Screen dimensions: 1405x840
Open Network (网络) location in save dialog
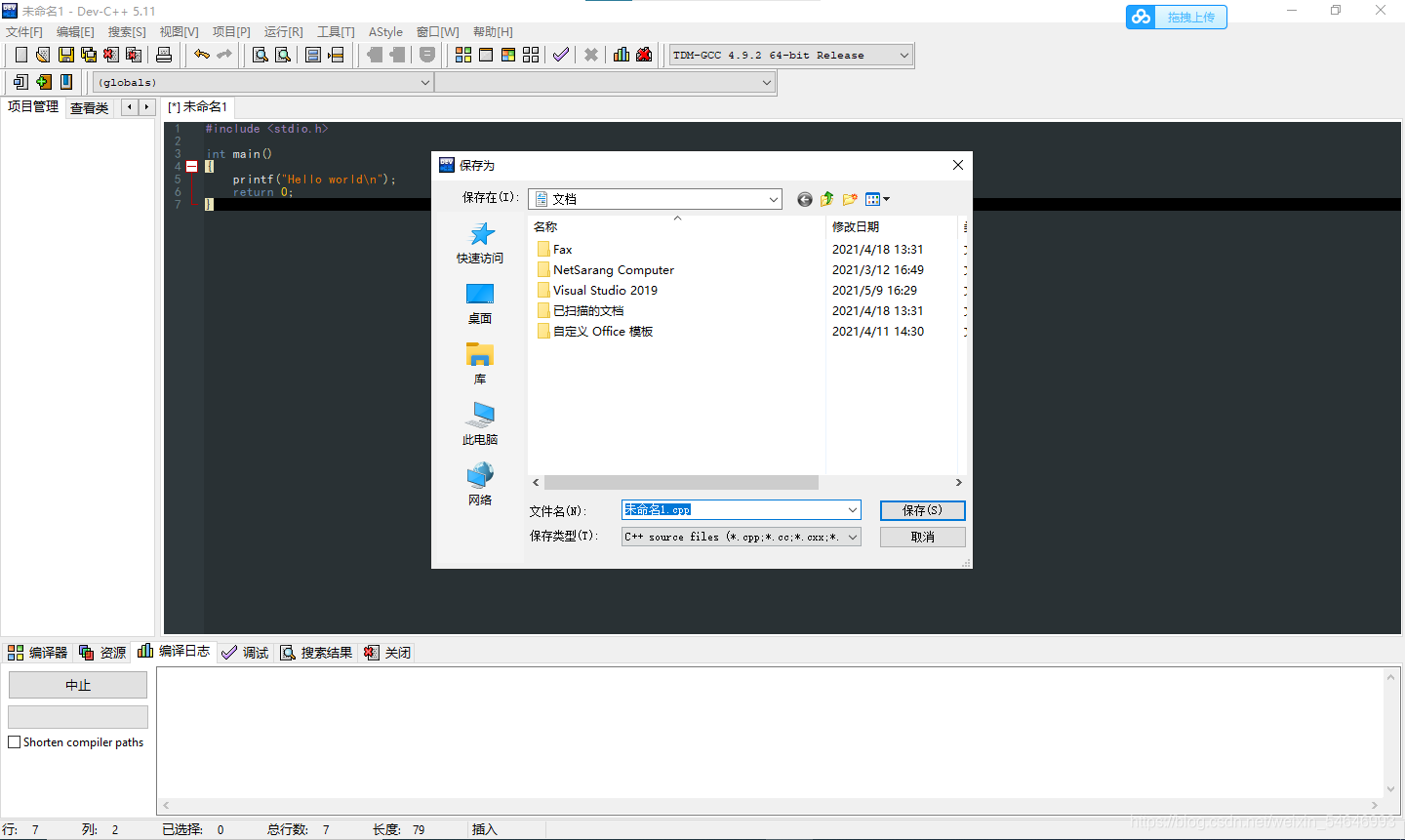(480, 485)
